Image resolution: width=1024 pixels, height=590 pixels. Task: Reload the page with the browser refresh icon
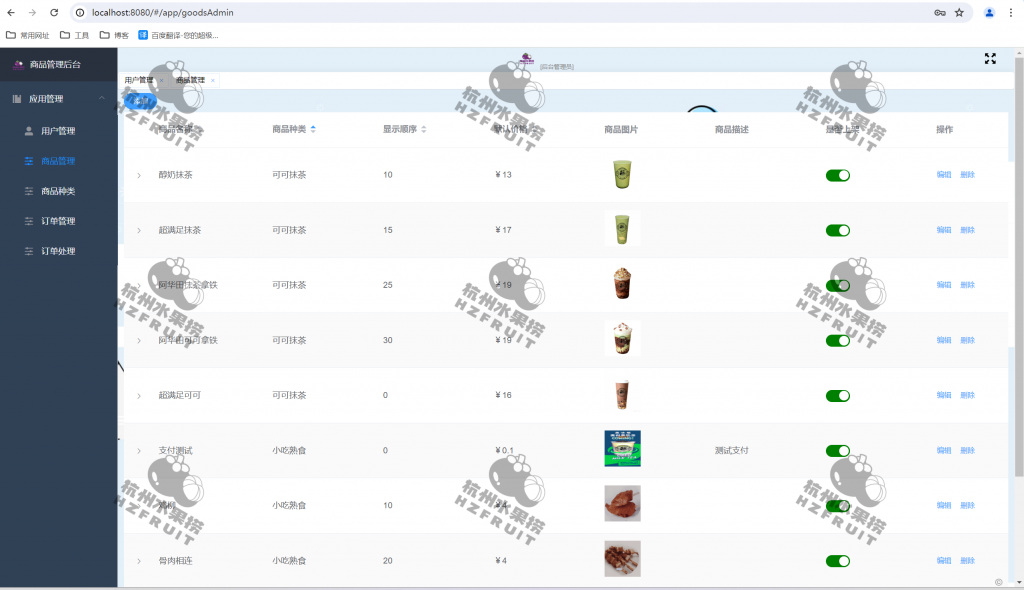coord(55,13)
